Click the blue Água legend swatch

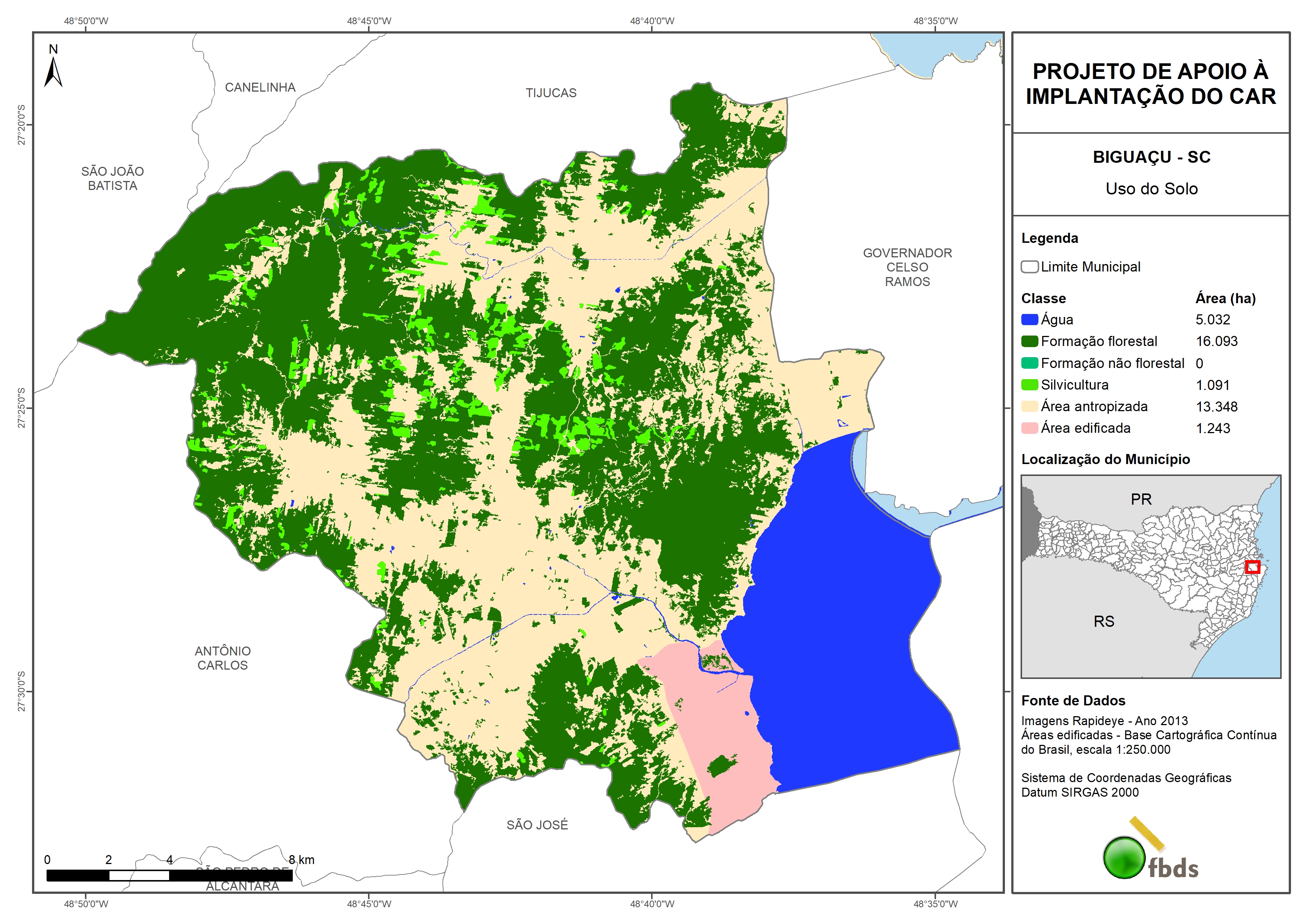(x=1029, y=320)
